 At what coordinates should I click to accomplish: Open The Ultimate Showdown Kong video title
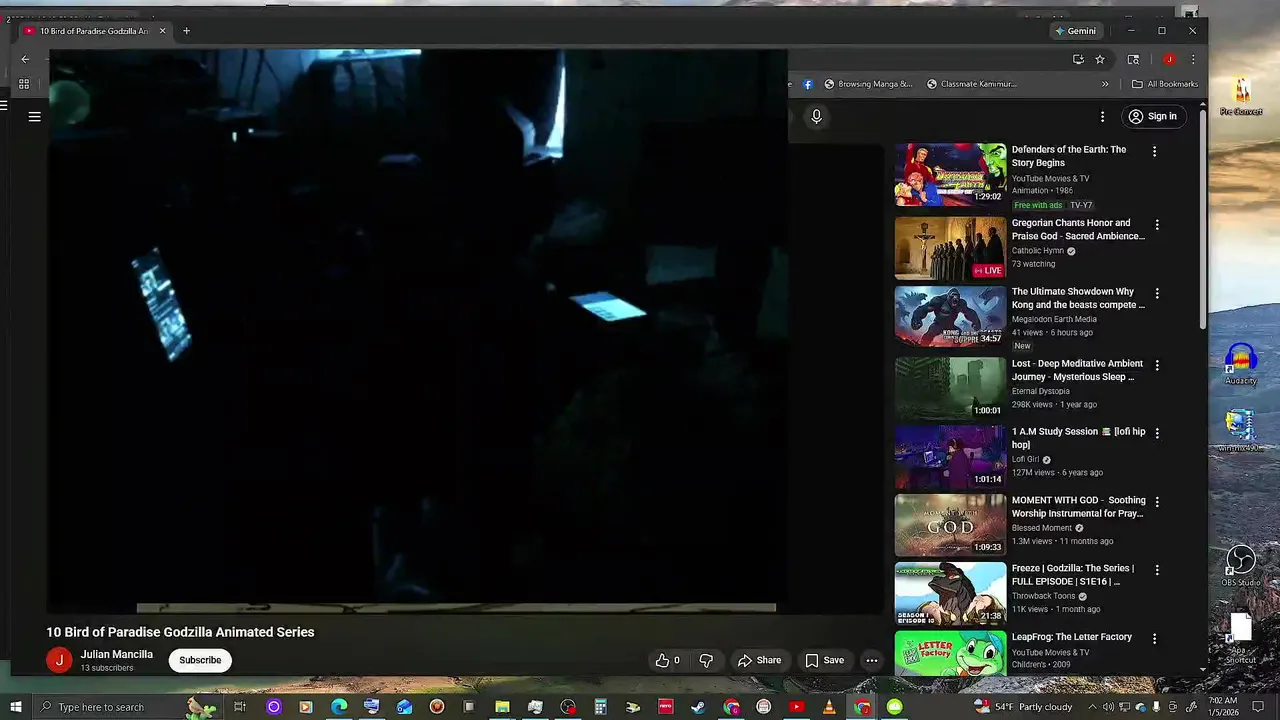(1078, 298)
